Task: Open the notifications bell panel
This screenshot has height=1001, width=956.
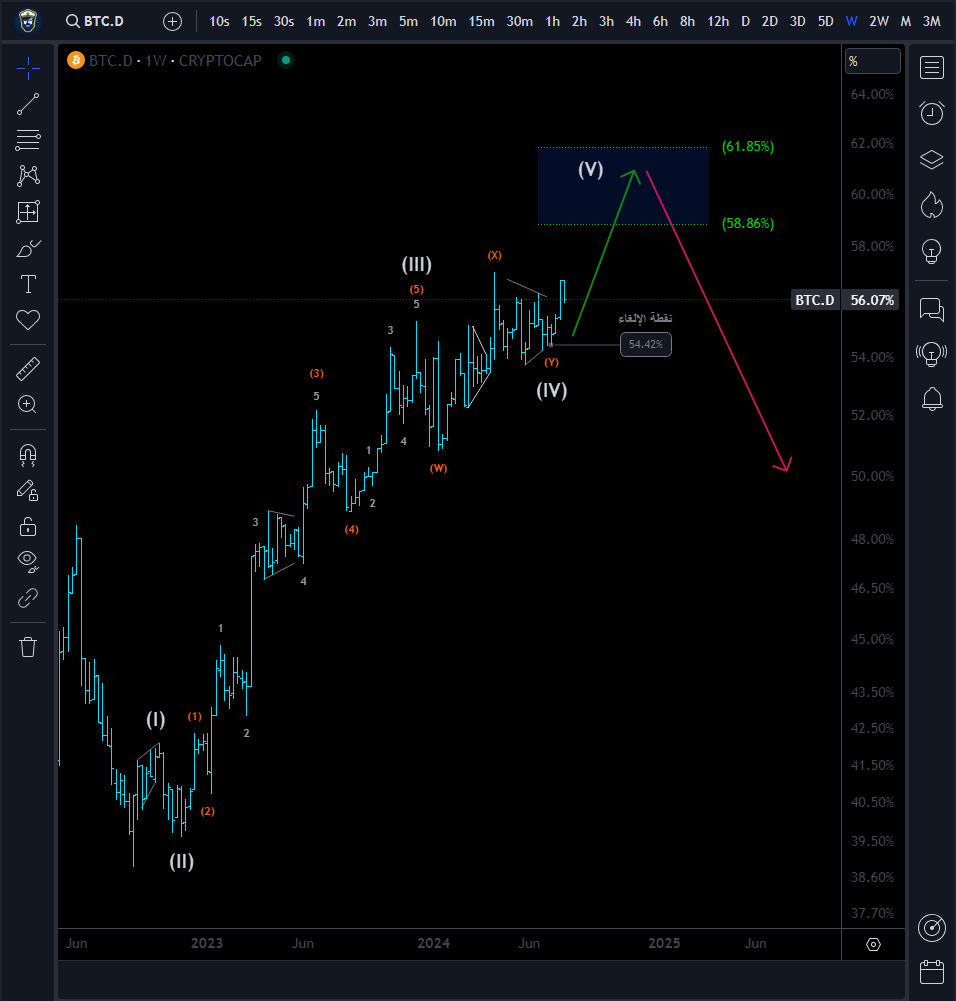Action: click(932, 400)
